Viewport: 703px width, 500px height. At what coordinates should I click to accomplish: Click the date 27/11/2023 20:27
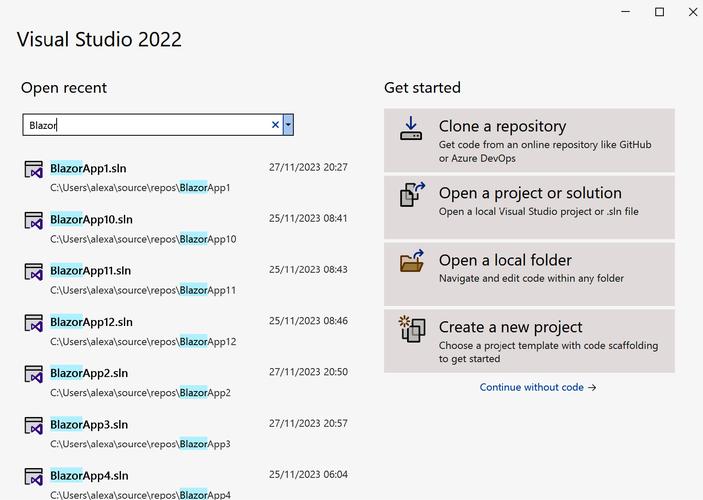coord(308,167)
